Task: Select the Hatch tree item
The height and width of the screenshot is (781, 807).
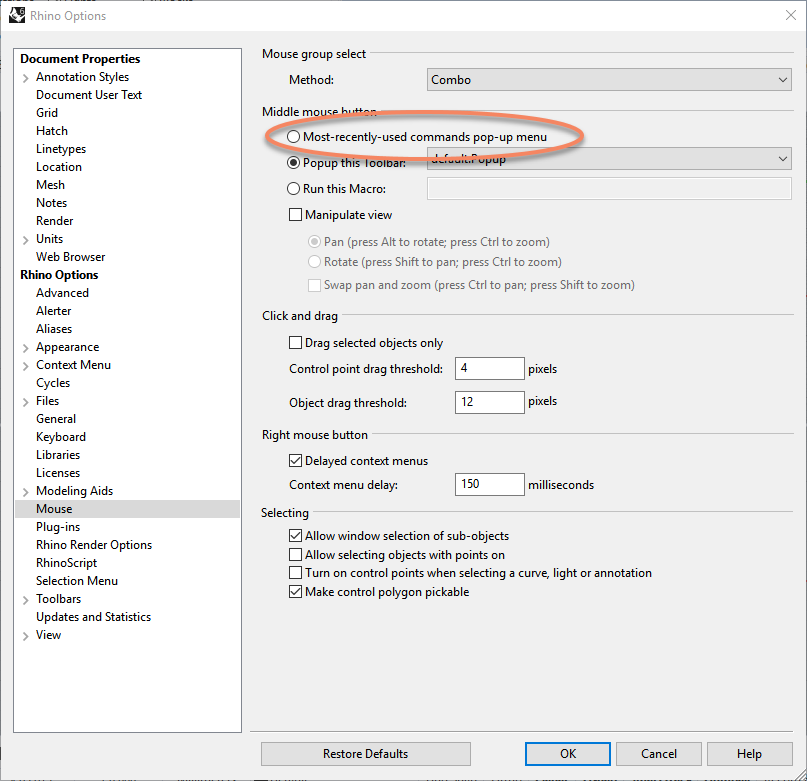Action: (x=51, y=131)
